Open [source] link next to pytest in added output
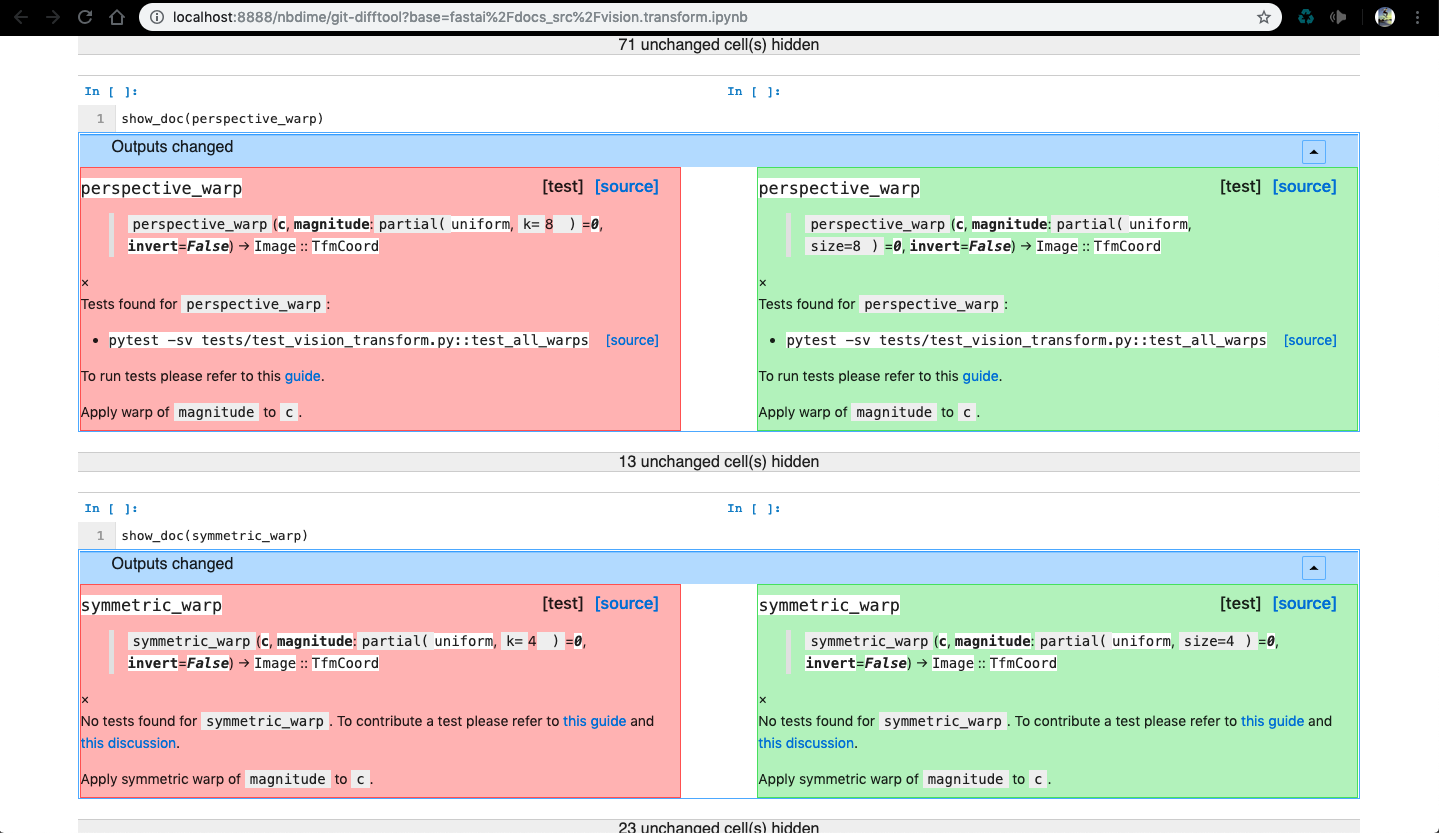This screenshot has height=833, width=1439. (1310, 340)
